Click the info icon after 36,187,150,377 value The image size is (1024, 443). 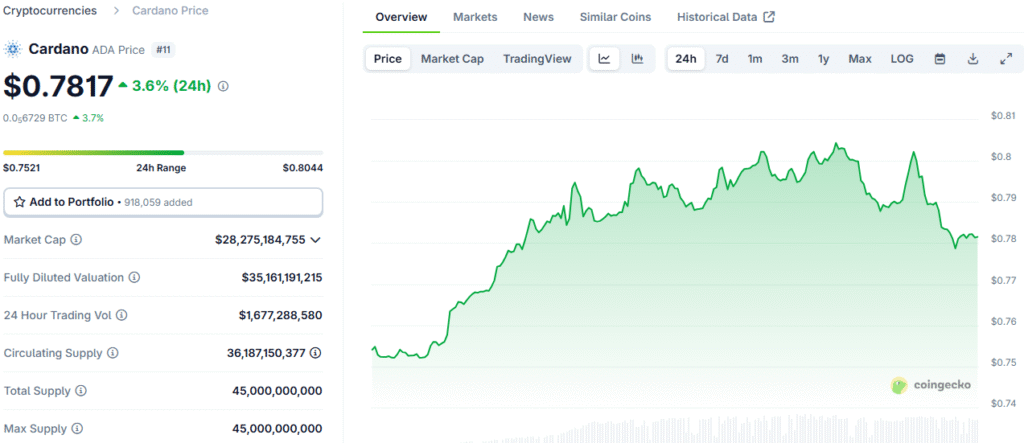pos(315,353)
